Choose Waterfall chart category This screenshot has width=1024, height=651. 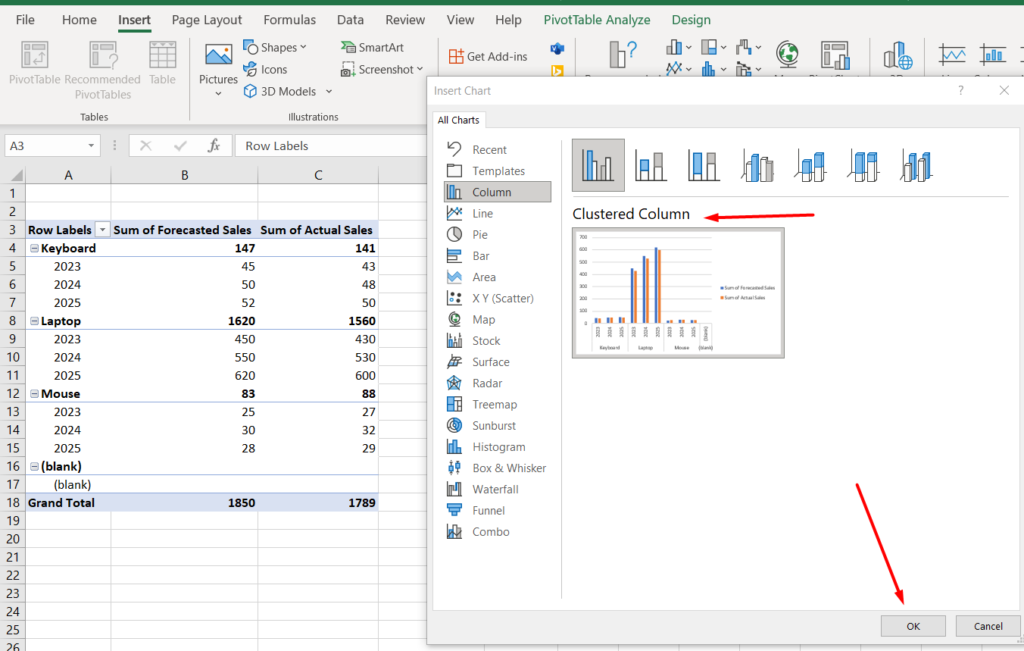(x=495, y=489)
